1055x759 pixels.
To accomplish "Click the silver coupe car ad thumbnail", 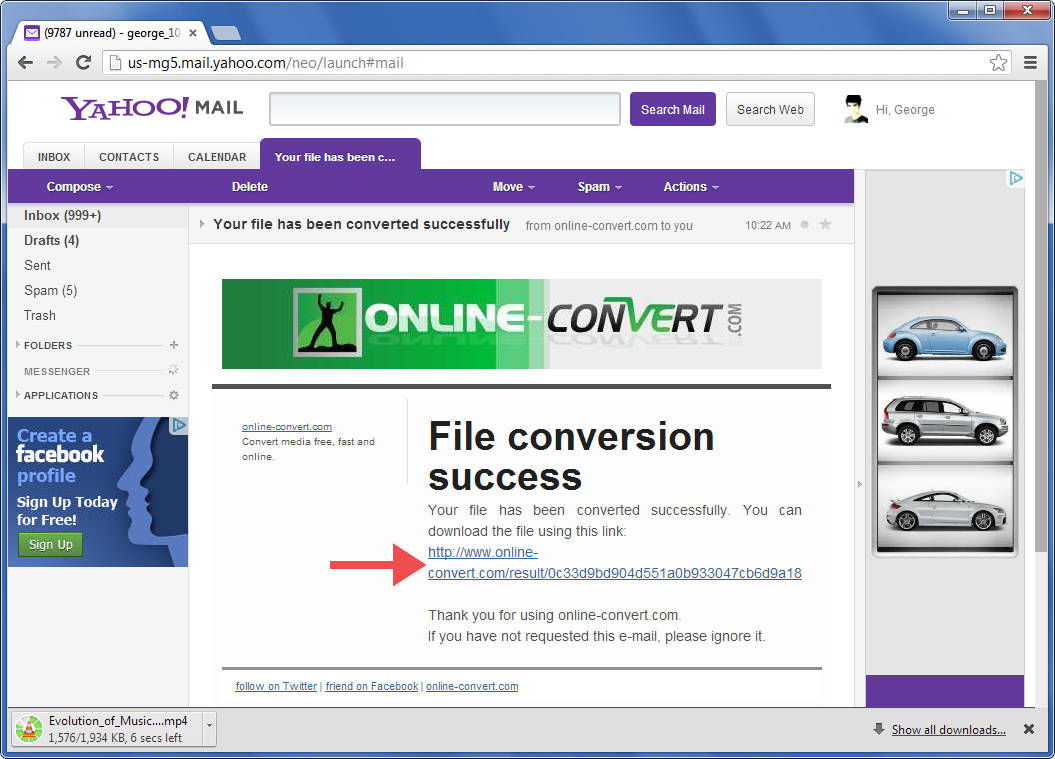I will point(945,506).
